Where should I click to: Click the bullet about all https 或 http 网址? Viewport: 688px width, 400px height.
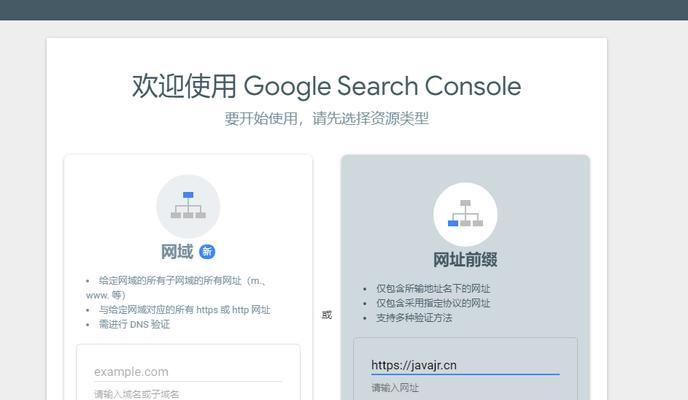184,310
